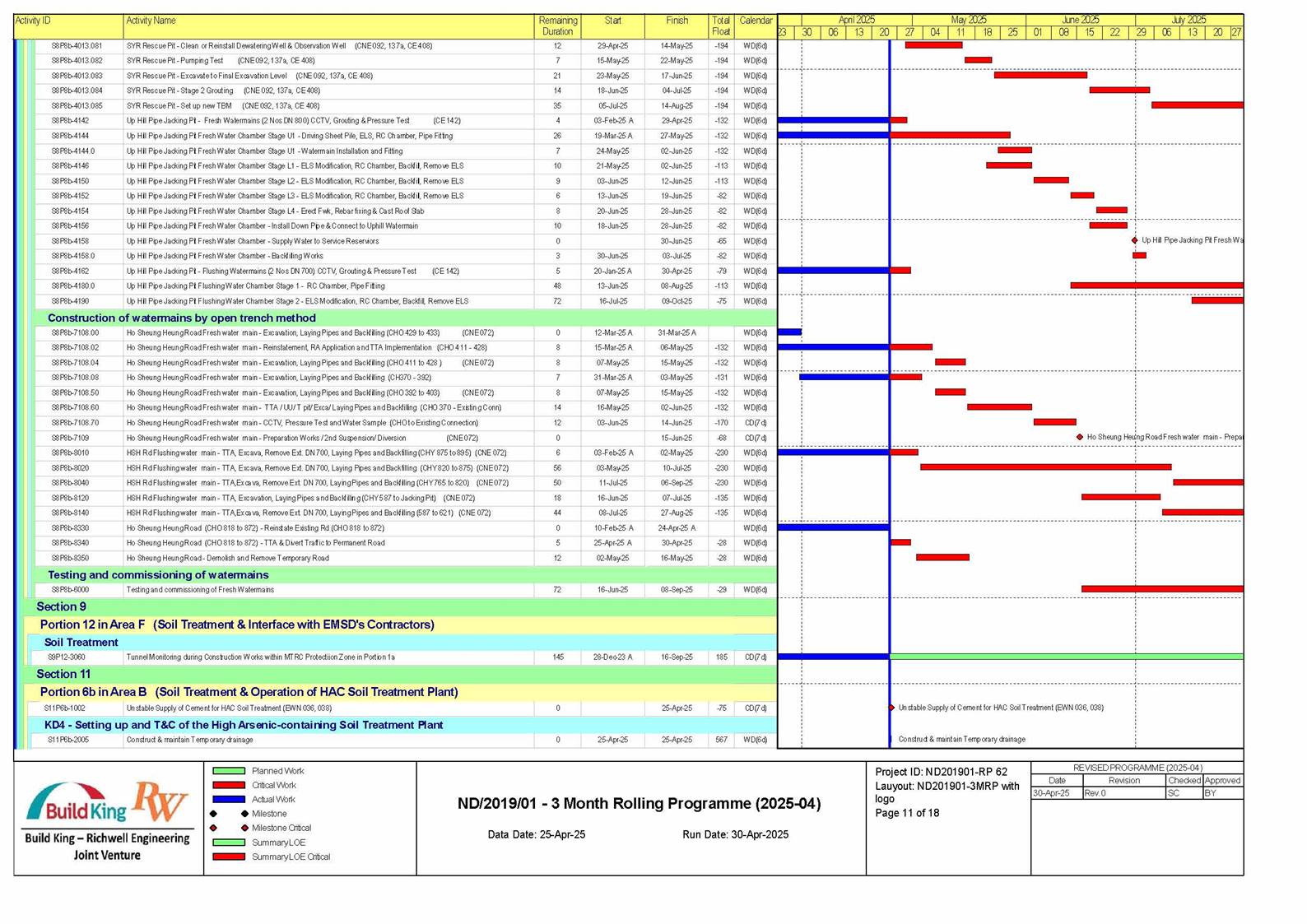1307x924 pixels.
Task: Click the ND/2019/01 - 3 Month Rolling Programme title
Action: [x=639, y=803]
